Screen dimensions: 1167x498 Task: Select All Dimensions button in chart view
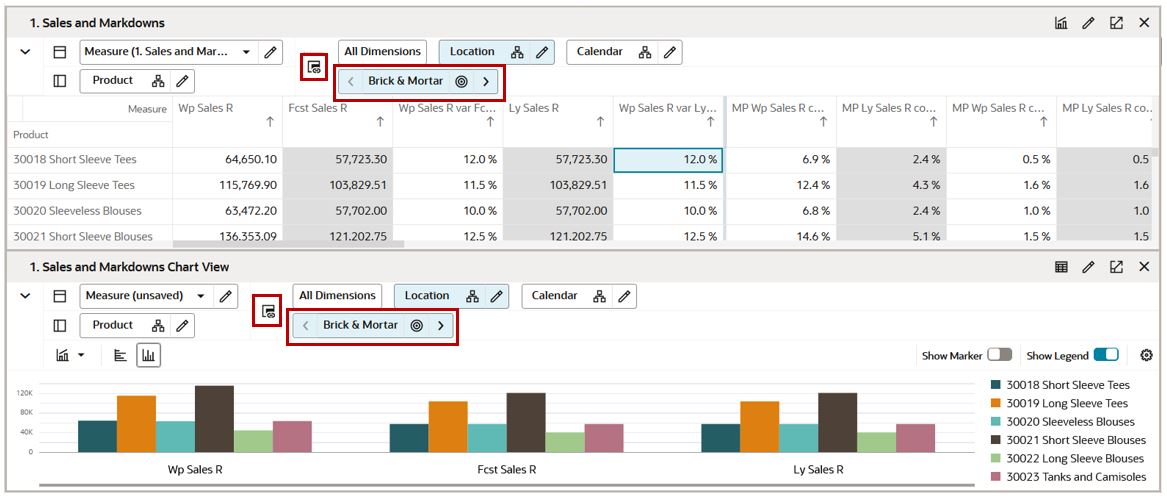click(337, 296)
